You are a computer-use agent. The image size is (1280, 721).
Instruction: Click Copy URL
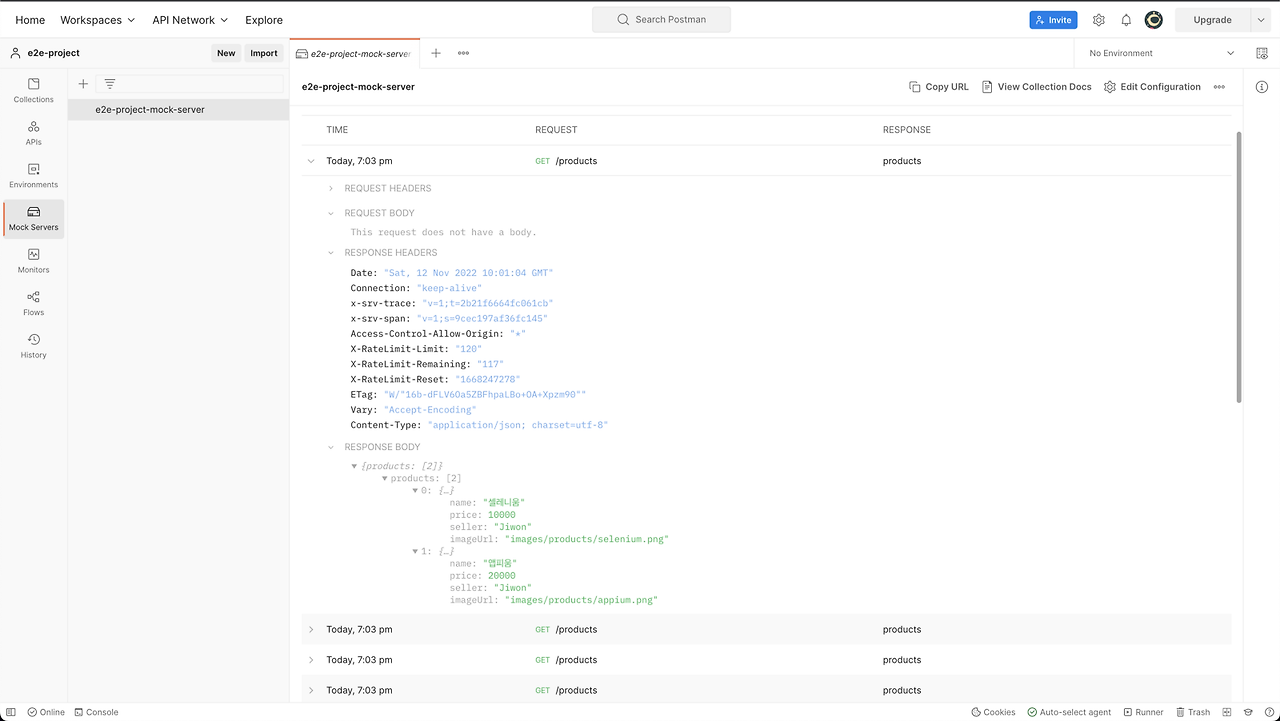(x=939, y=87)
